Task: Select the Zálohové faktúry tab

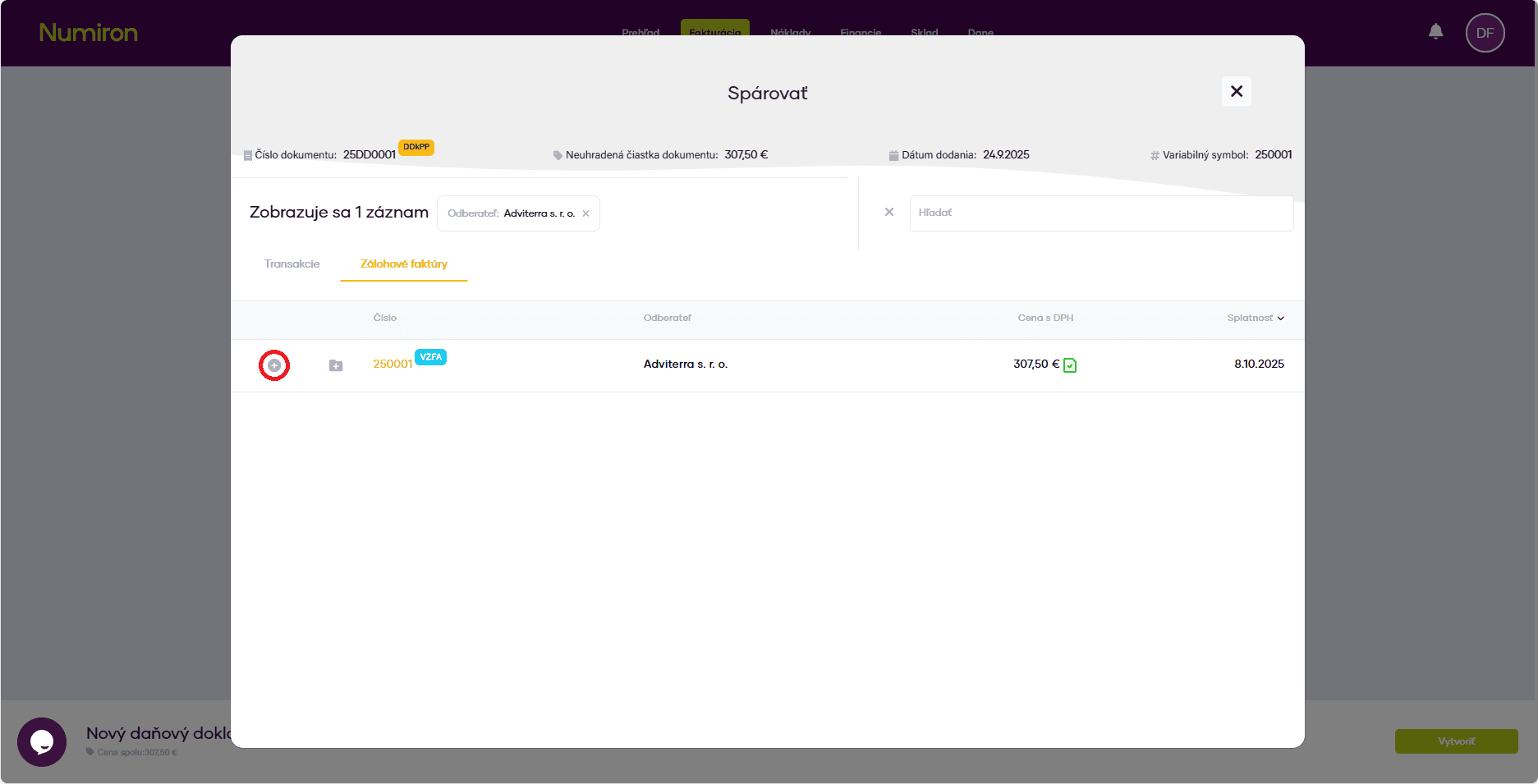Action: point(403,264)
